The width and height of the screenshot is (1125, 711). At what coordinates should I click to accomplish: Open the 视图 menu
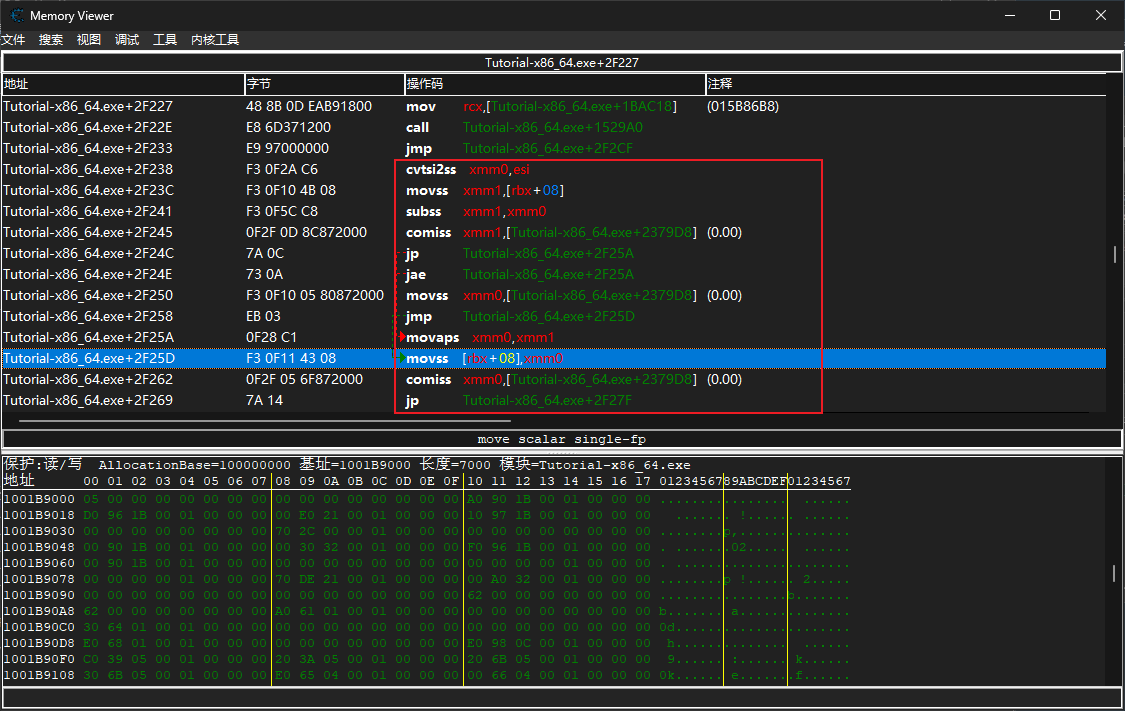[x=89, y=40]
